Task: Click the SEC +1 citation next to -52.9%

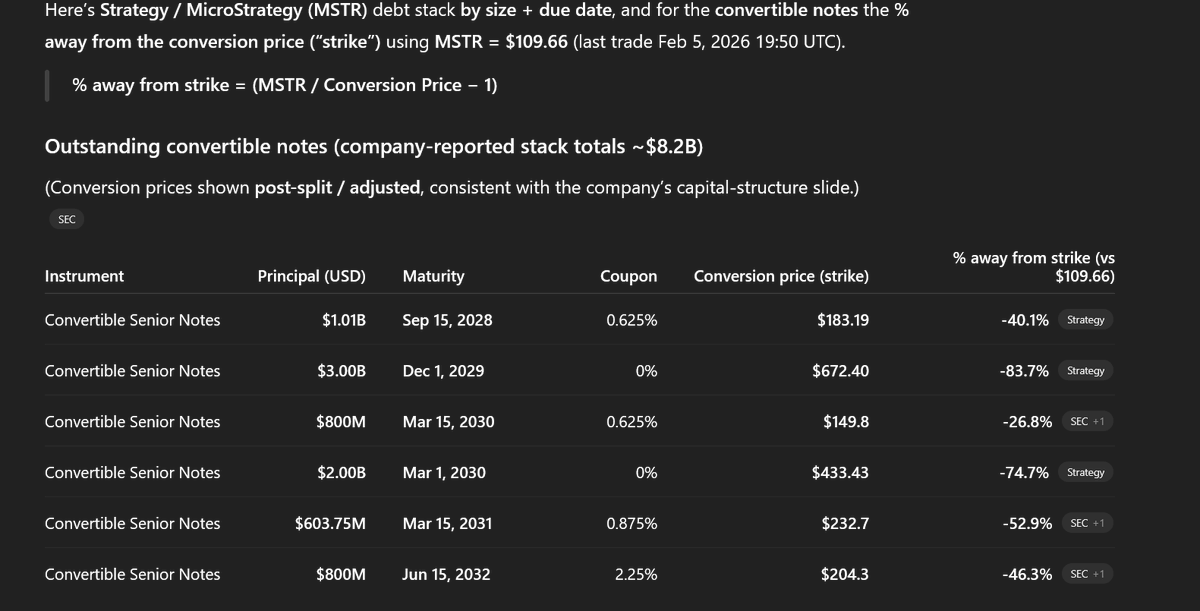Action: 1087,523
